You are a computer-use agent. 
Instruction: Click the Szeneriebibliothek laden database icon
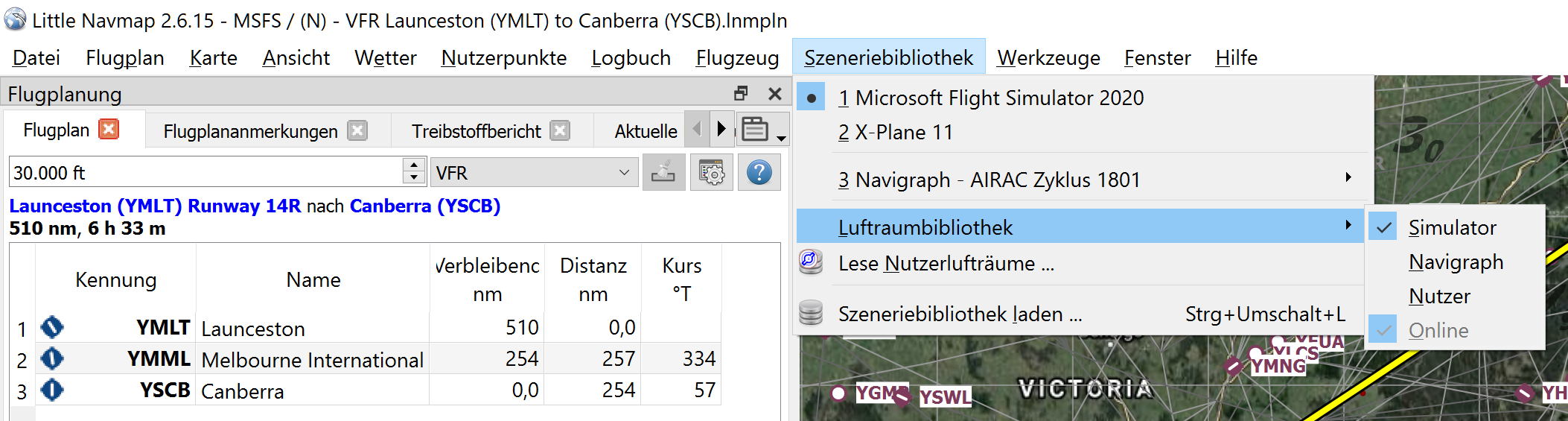click(811, 313)
